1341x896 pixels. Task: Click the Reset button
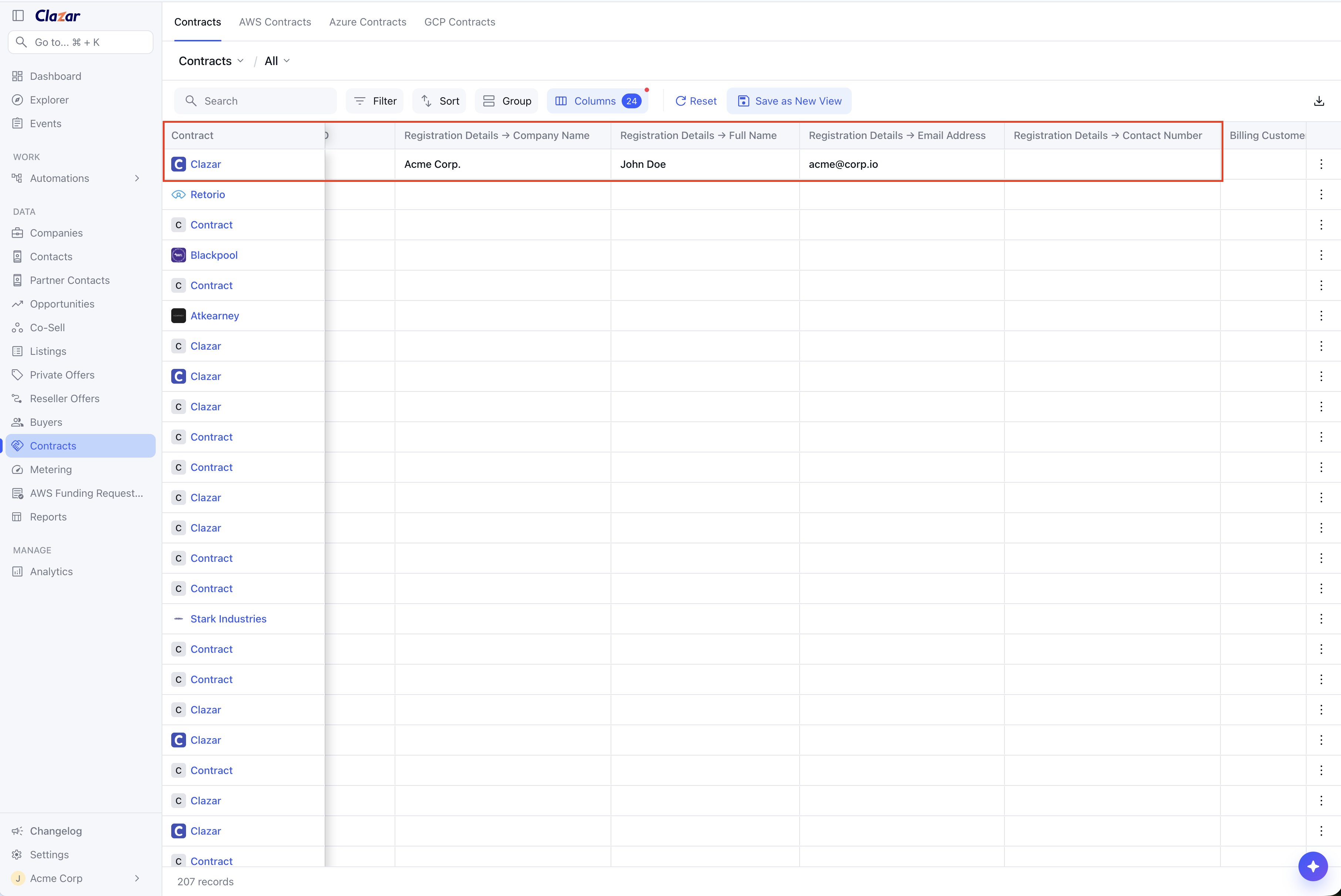tap(696, 101)
